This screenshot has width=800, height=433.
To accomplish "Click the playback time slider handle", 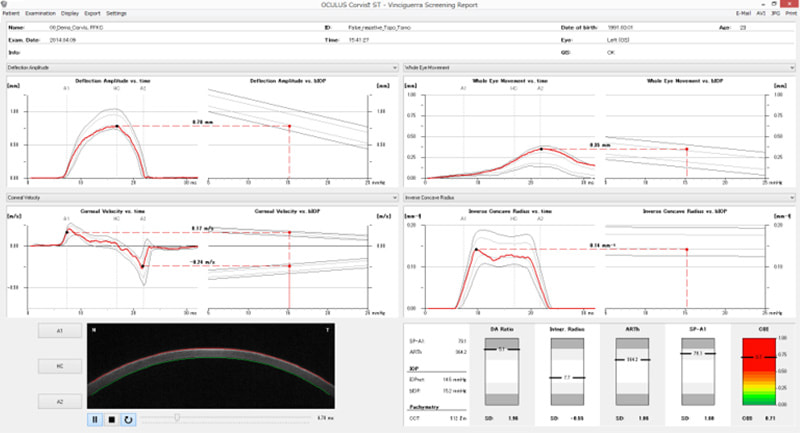I will coord(177,418).
